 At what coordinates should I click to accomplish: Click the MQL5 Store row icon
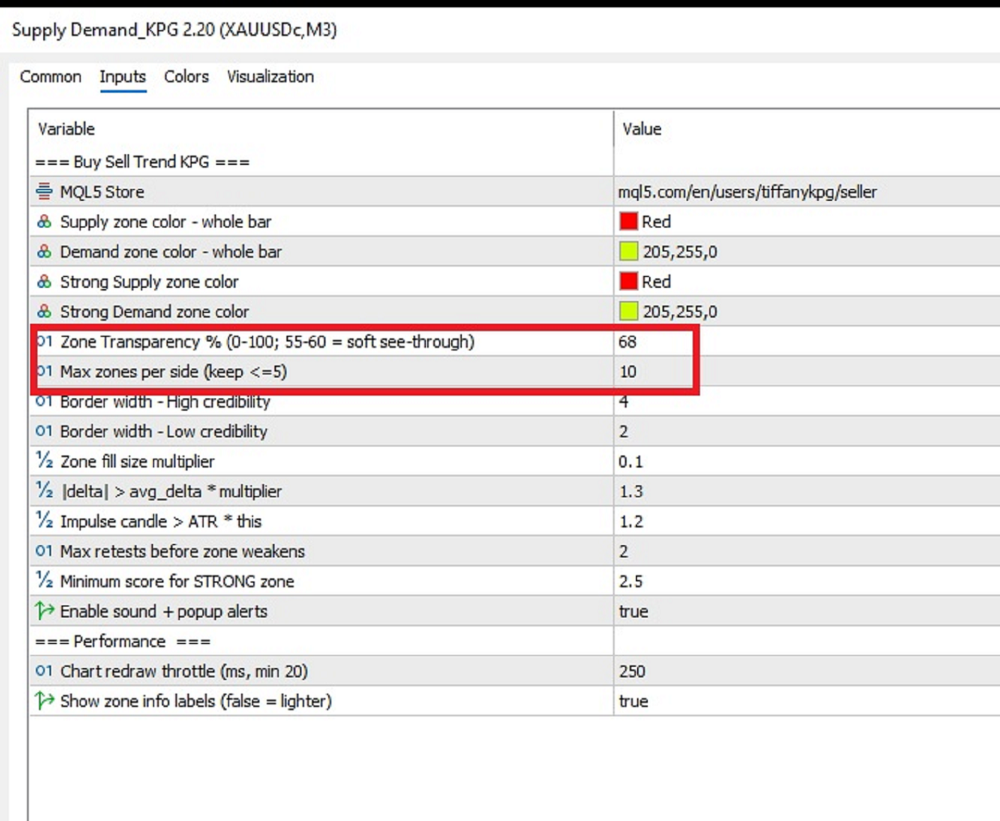coord(44,191)
